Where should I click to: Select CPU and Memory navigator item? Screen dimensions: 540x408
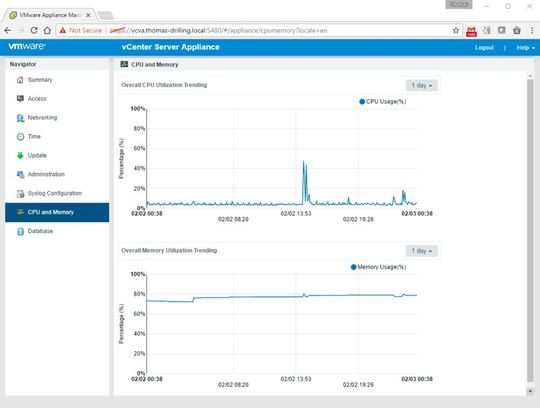pyautogui.click(x=57, y=212)
